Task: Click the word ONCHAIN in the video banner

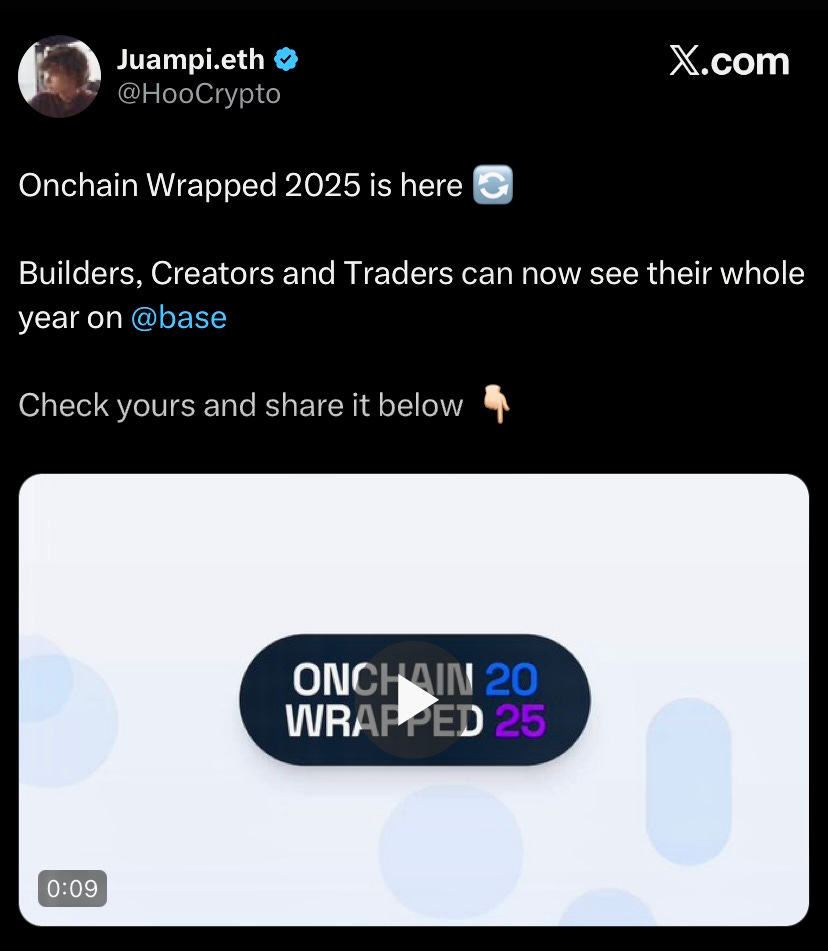Action: [x=383, y=679]
